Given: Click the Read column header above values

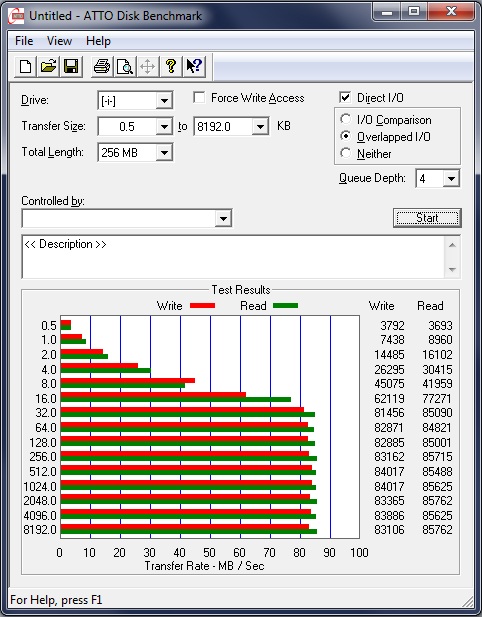Looking at the screenshot, I should tap(430, 306).
